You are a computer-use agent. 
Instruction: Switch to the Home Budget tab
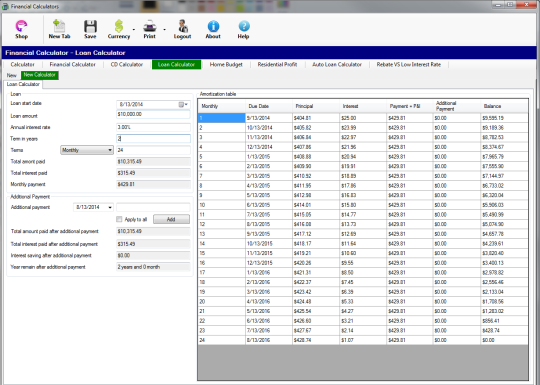pyautogui.click(x=226, y=64)
